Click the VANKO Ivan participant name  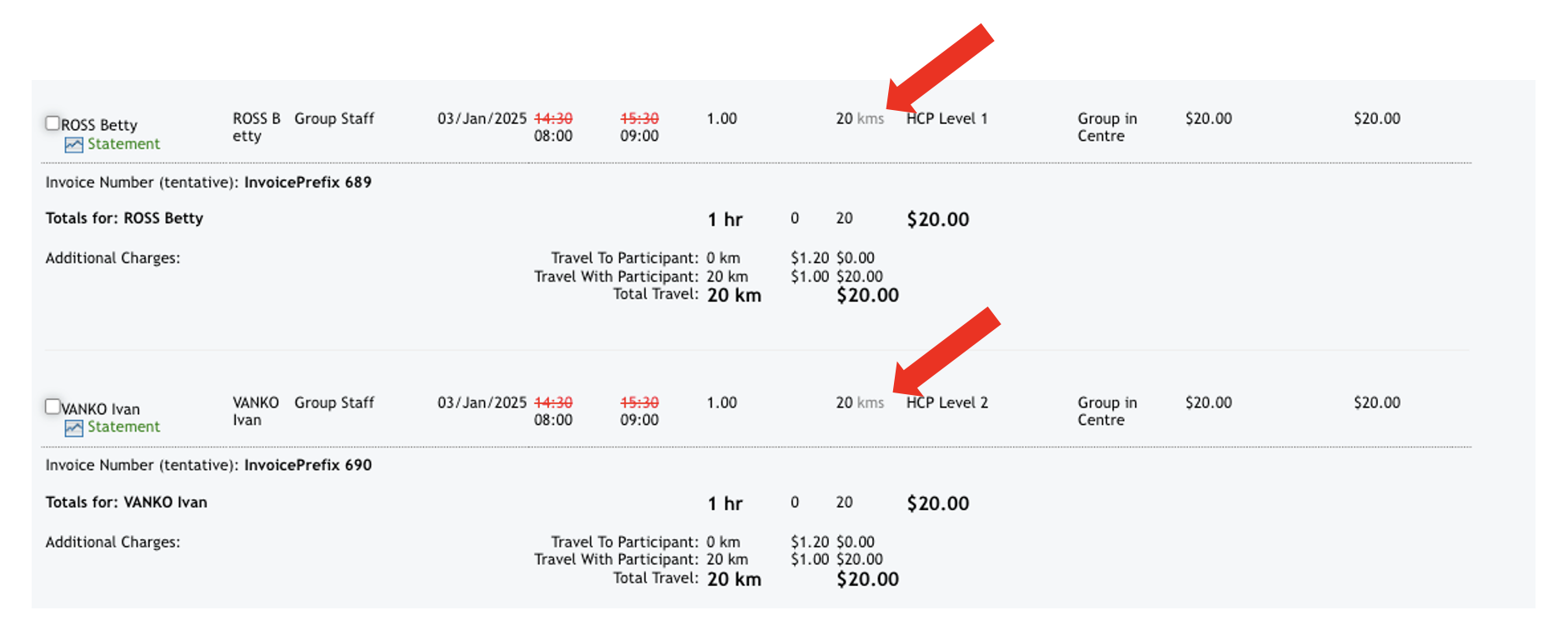coord(101,409)
